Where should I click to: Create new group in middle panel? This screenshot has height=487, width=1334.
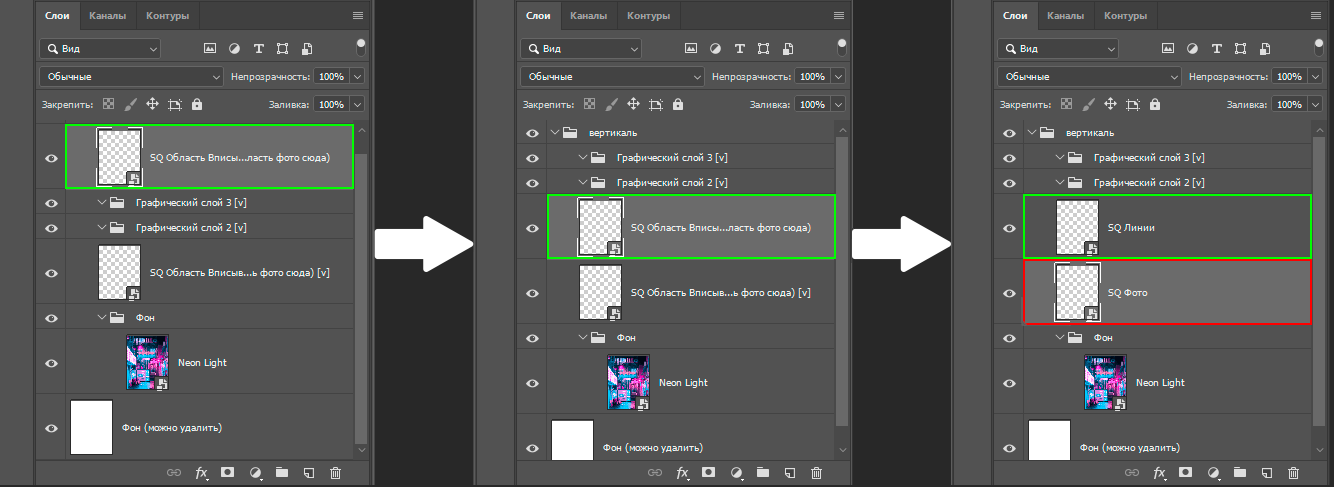coord(762,472)
